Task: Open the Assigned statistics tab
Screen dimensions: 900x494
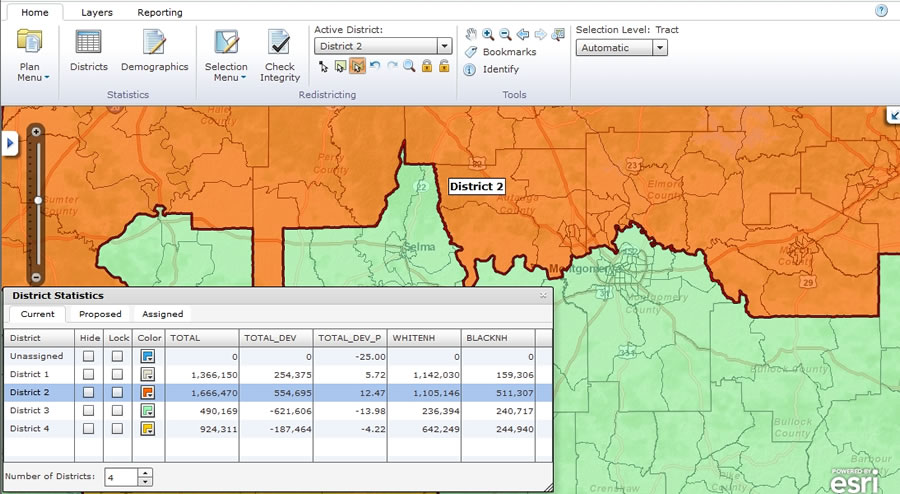Action: [162, 314]
